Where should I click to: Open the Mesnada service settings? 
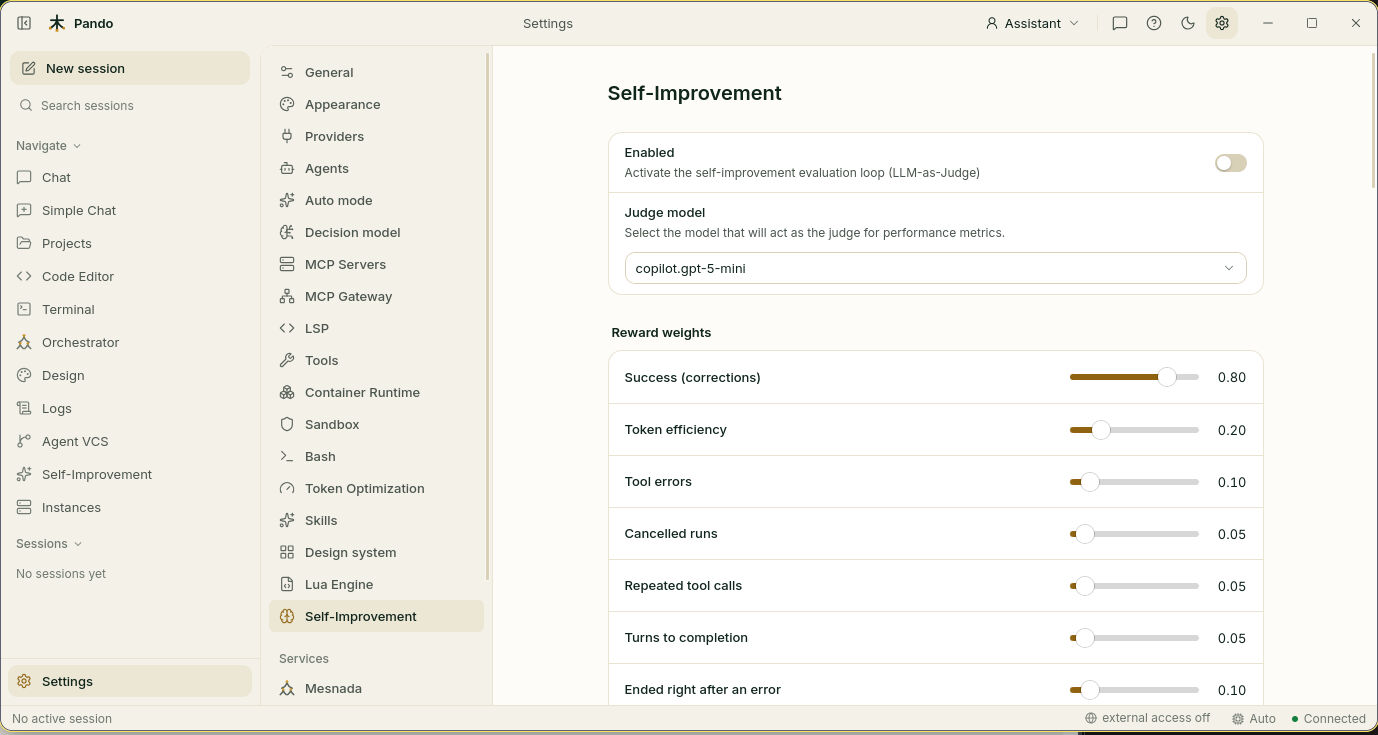[x=376, y=688]
